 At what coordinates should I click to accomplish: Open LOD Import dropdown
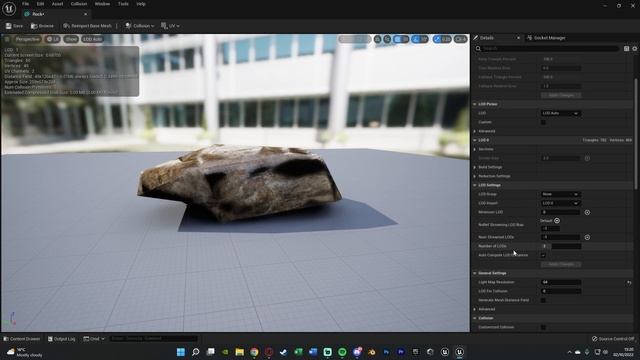pos(560,203)
